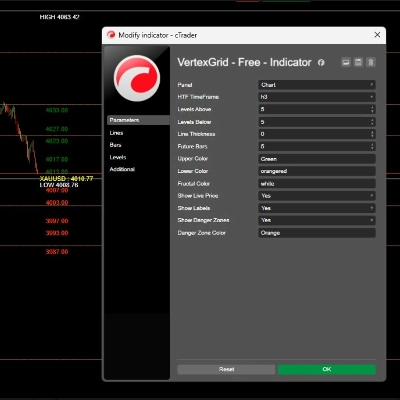
Task: Click the LOW price label on chart
Action: coord(59,185)
